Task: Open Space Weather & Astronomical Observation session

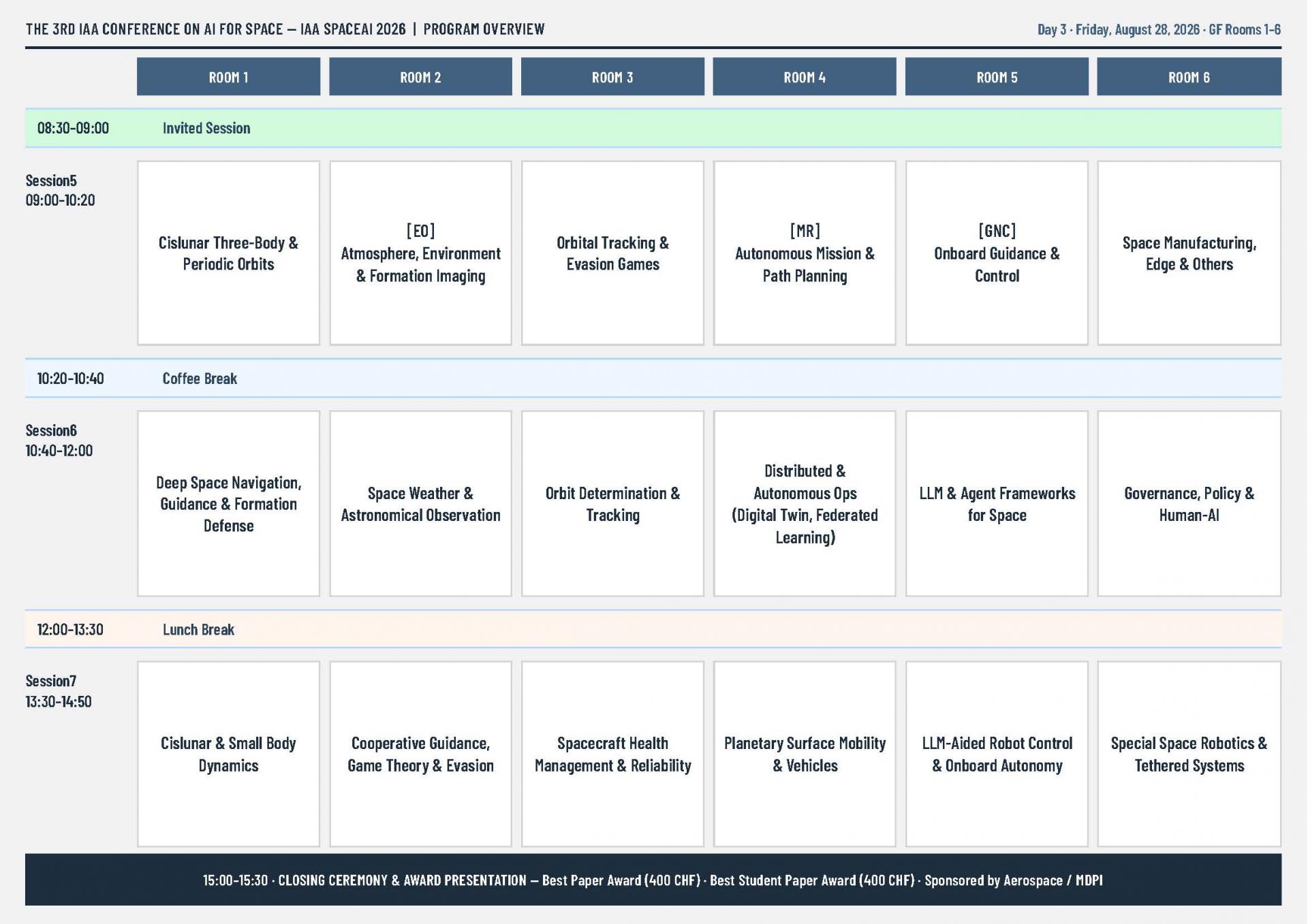Action: pos(420,504)
